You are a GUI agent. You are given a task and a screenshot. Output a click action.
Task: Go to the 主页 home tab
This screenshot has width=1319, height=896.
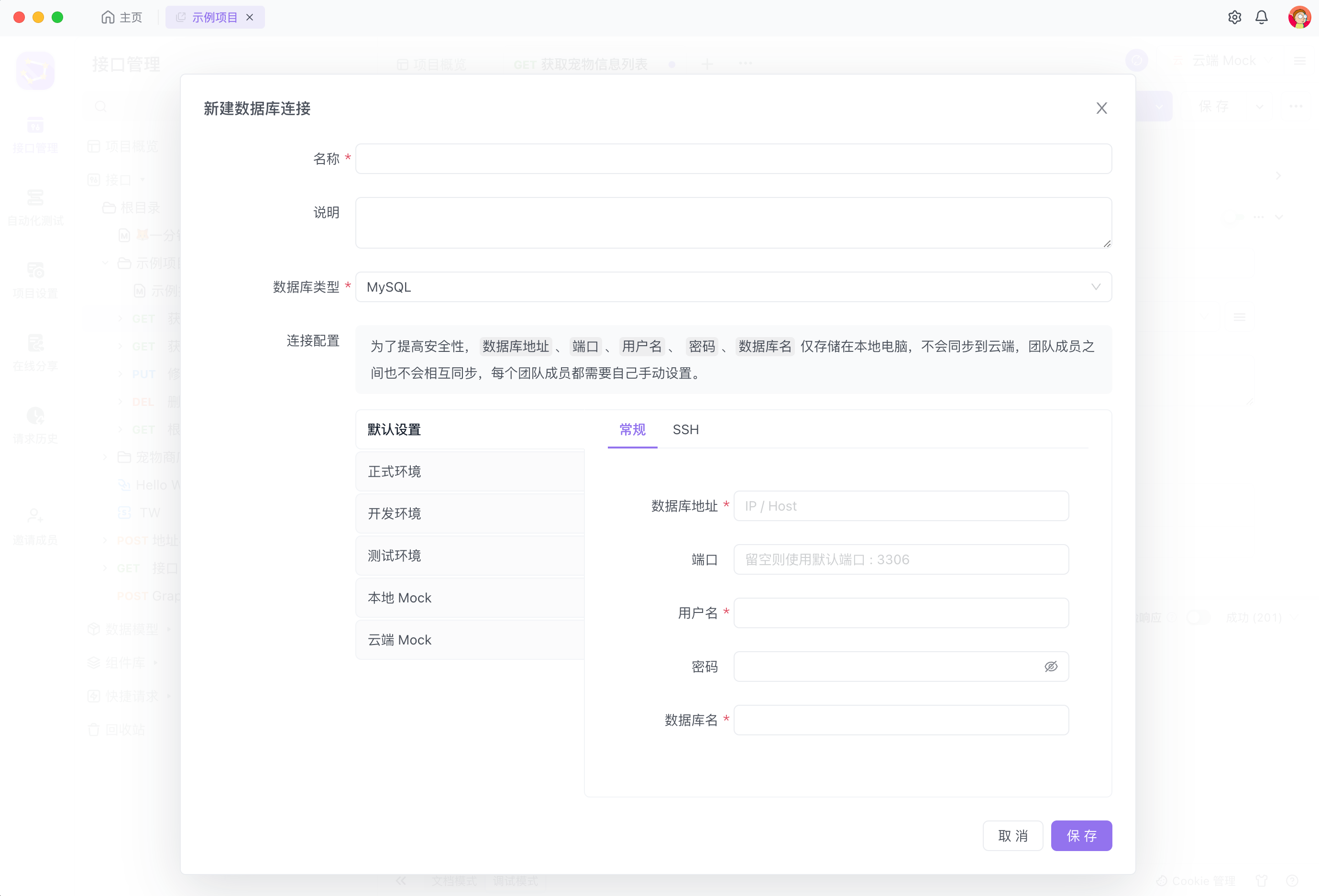tap(122, 18)
